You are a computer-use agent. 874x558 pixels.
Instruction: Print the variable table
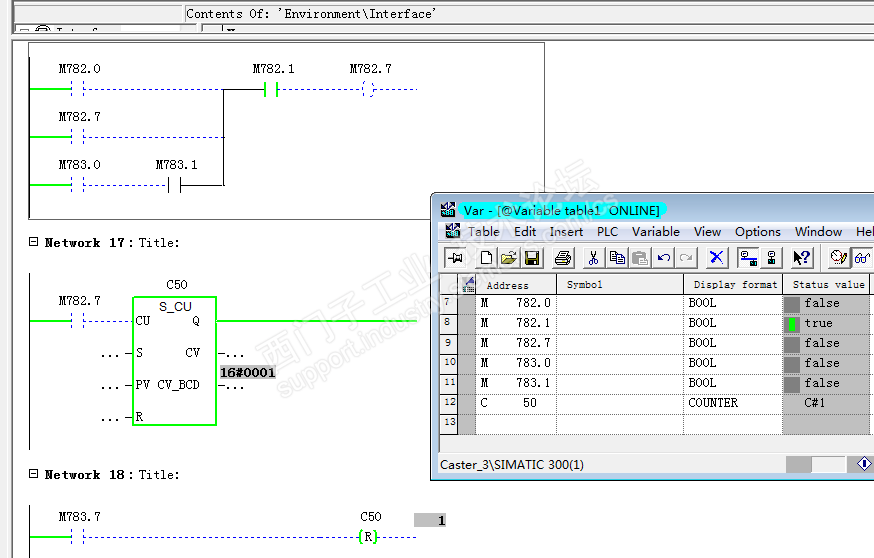563,258
